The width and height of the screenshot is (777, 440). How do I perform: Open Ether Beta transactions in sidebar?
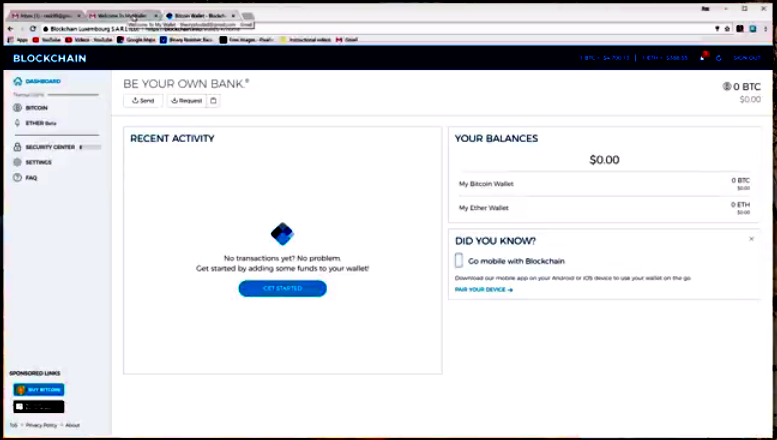41,123
